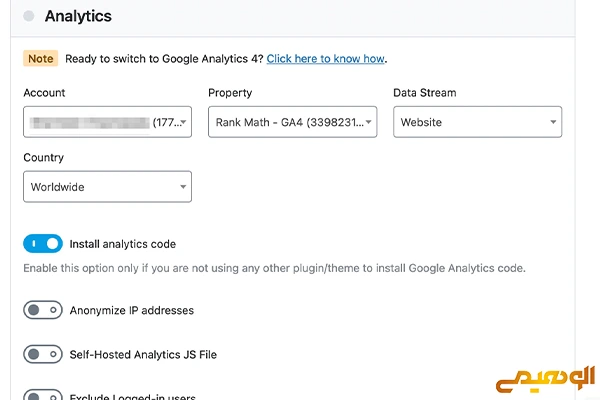Image resolution: width=600 pixels, height=400 pixels.
Task: Open the Account select box
Action: 108,122
